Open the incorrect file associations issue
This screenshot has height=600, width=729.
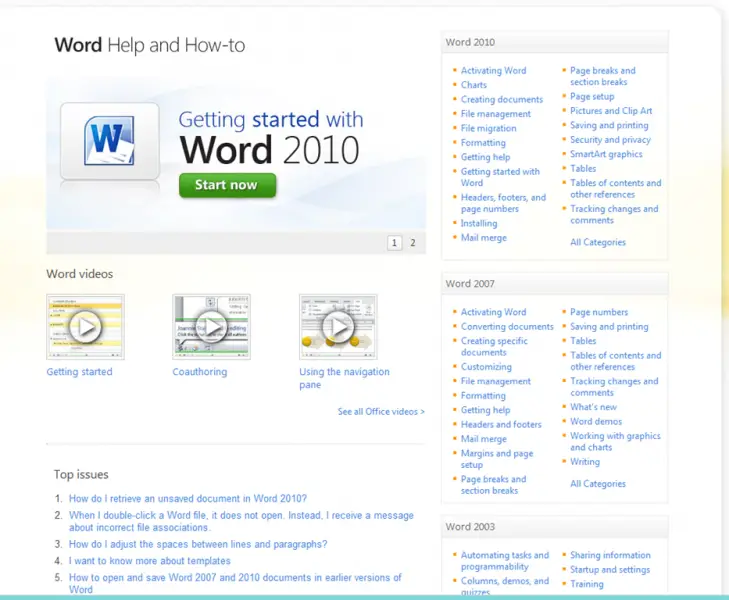(241, 521)
